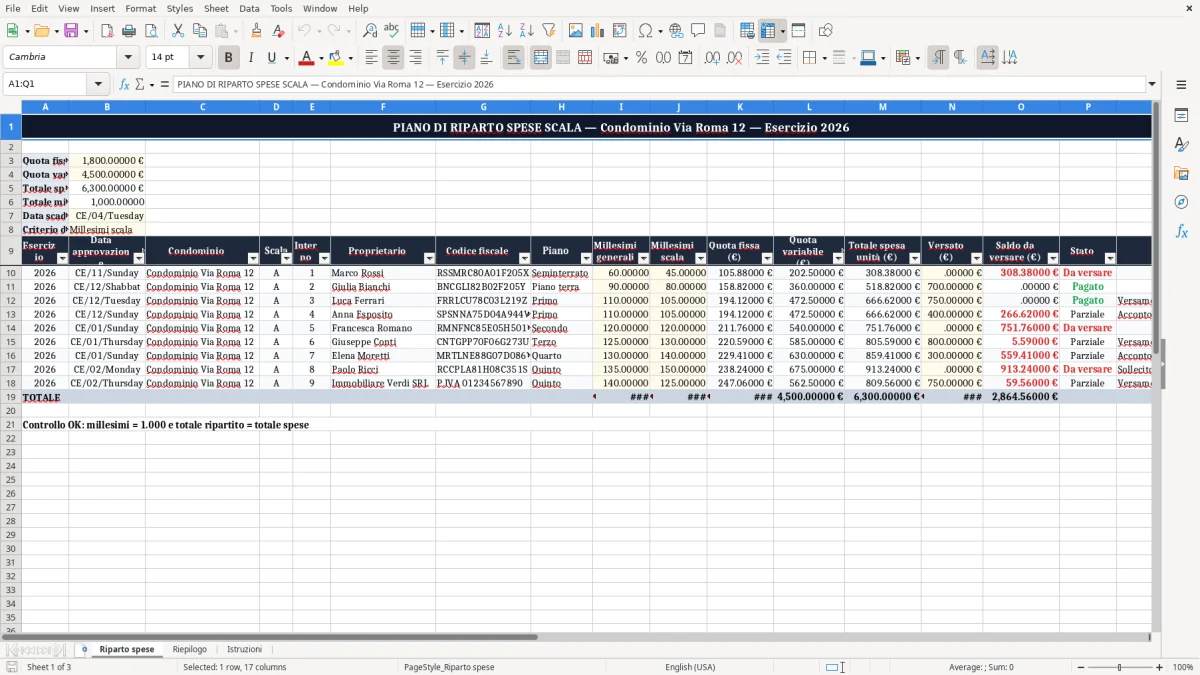
Task: Click the Clone Formatting paintbrush icon
Action: tap(256, 31)
